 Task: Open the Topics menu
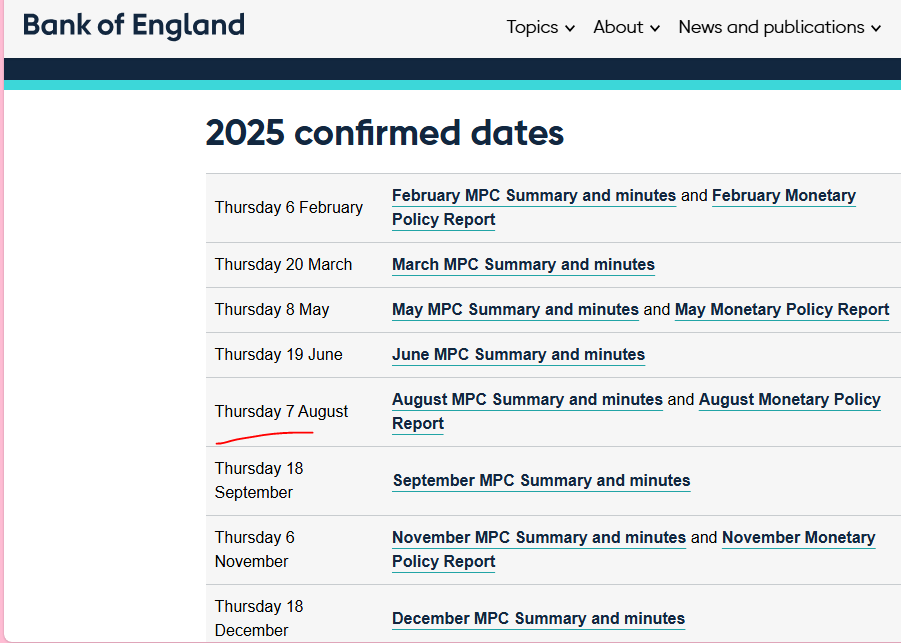click(x=532, y=27)
